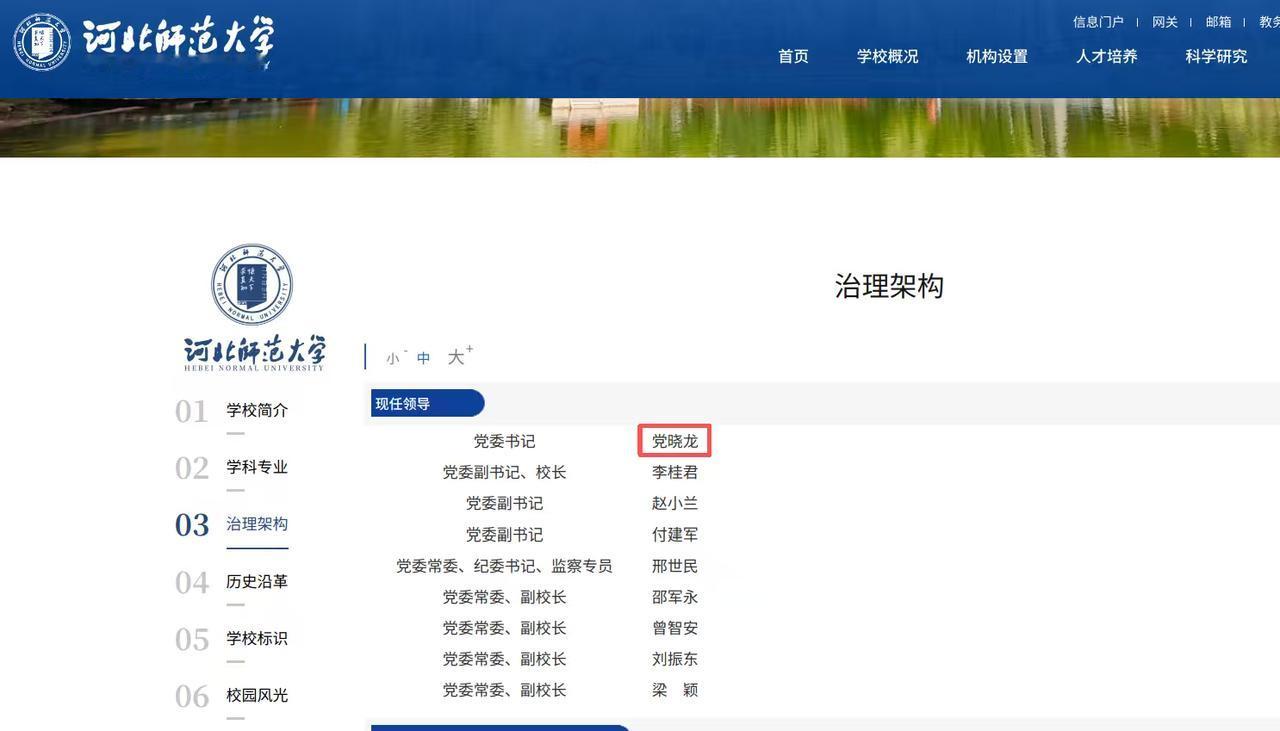
Task: Click the 党委书记 title text
Action: tap(504, 441)
